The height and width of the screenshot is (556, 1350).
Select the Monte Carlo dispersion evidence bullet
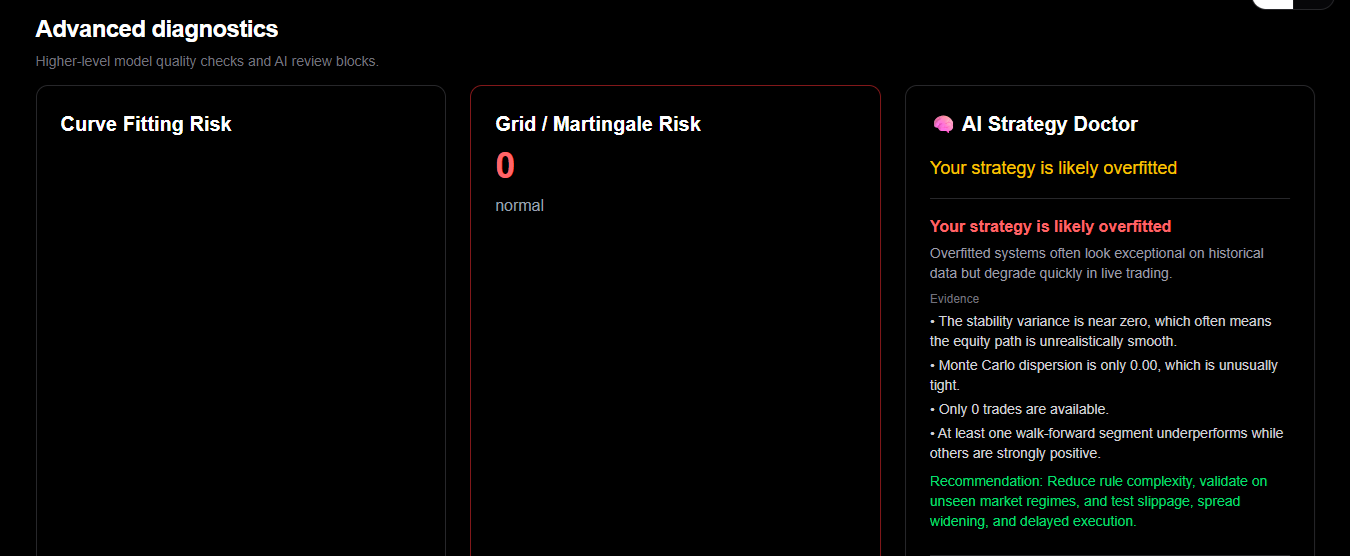pyautogui.click(x=1104, y=375)
